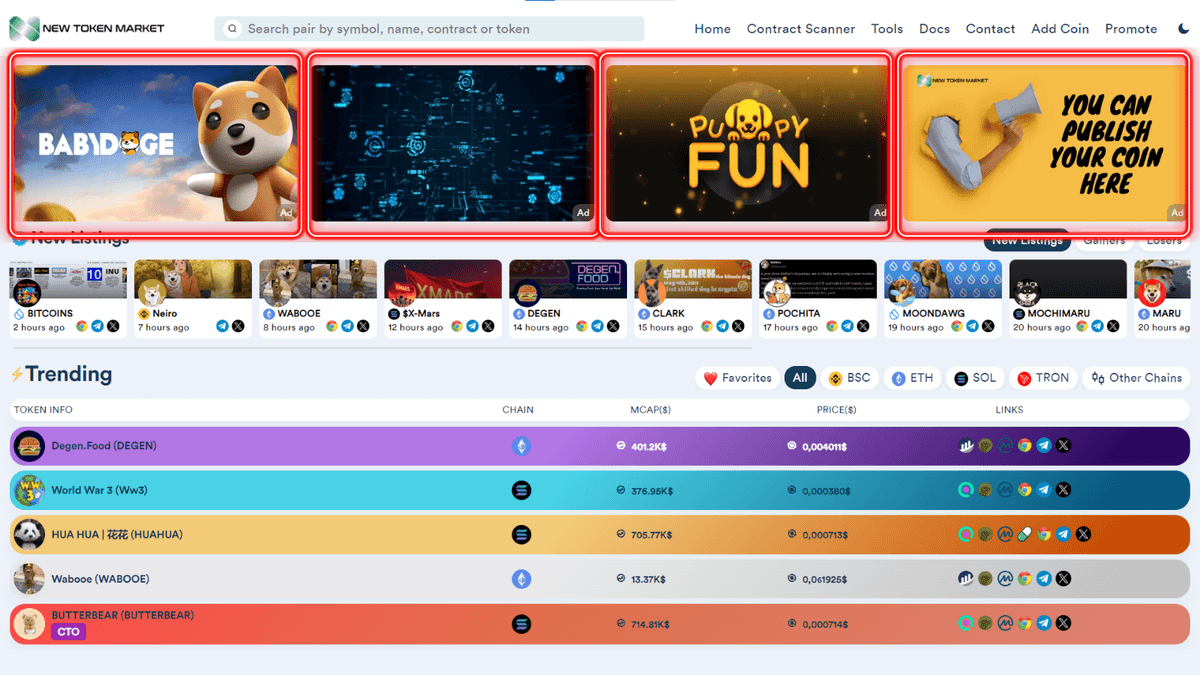Open X icon in HUAHUA row
Viewport: 1200px width, 675px height.
point(1083,534)
